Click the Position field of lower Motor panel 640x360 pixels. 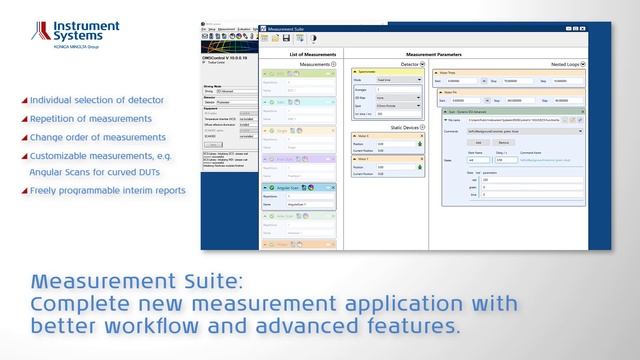[396, 167]
